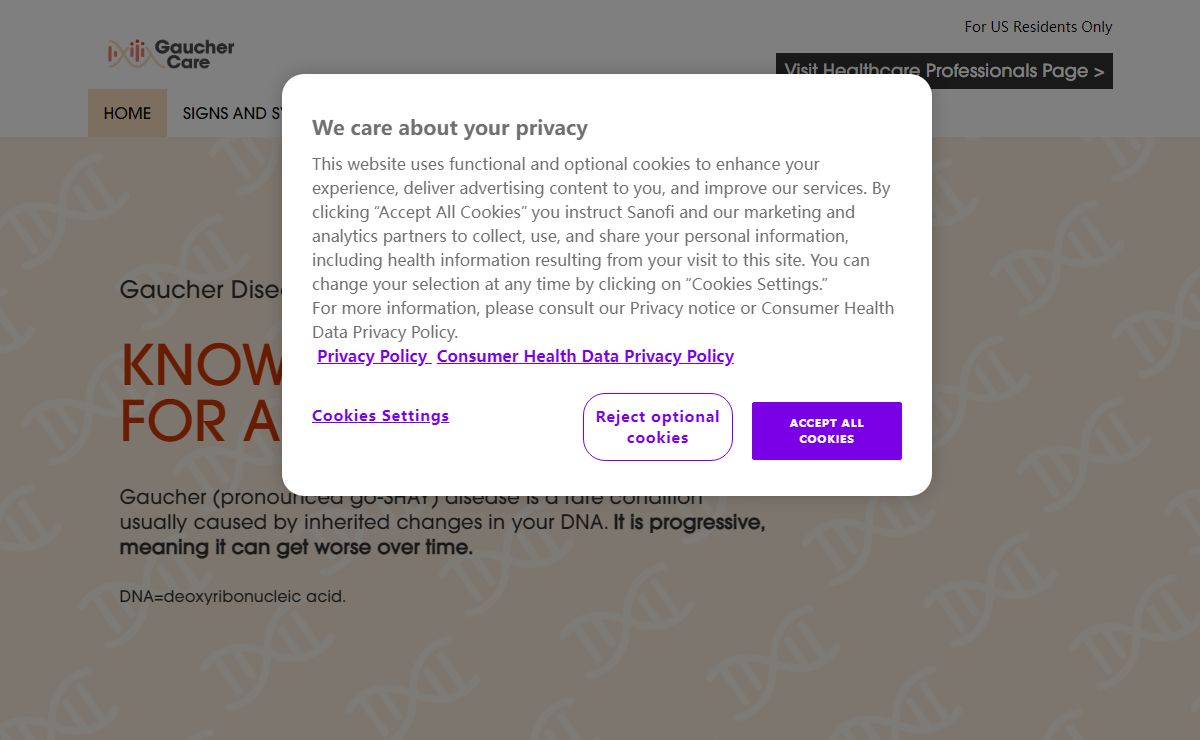Click the 'FOR A' headline line
The height and width of the screenshot is (740, 1200).
[200, 421]
